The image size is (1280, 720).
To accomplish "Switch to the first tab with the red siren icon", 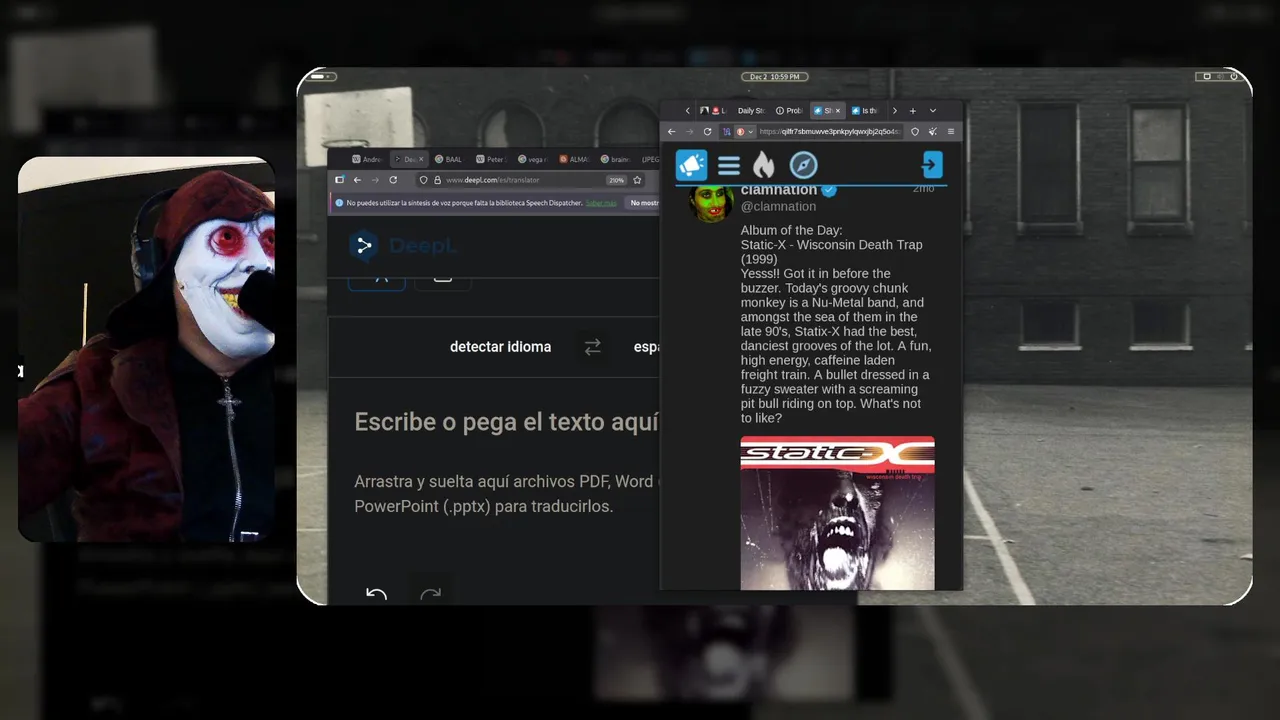I will pos(713,111).
